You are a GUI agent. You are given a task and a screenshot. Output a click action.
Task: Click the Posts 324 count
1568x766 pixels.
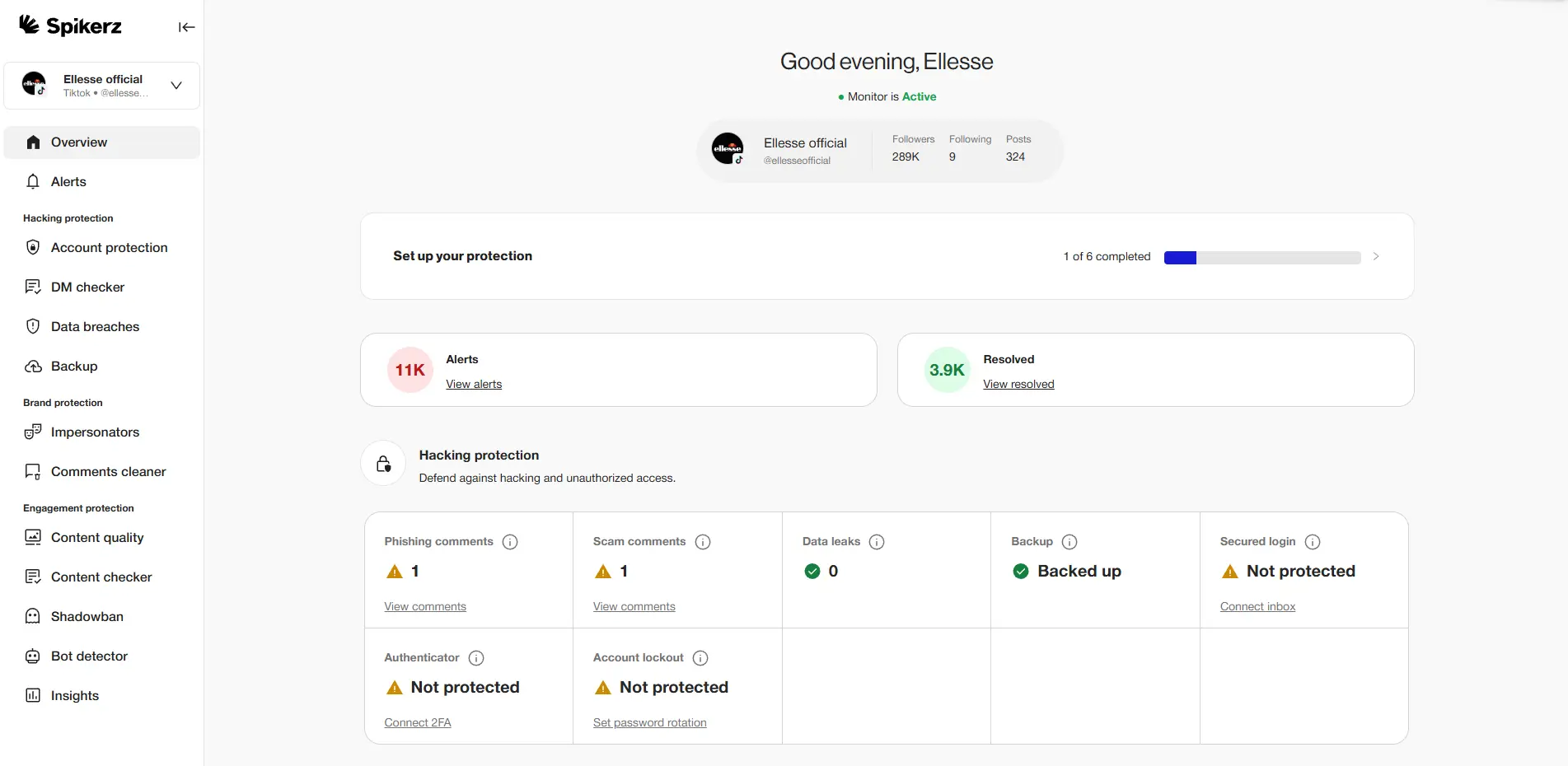click(1015, 157)
